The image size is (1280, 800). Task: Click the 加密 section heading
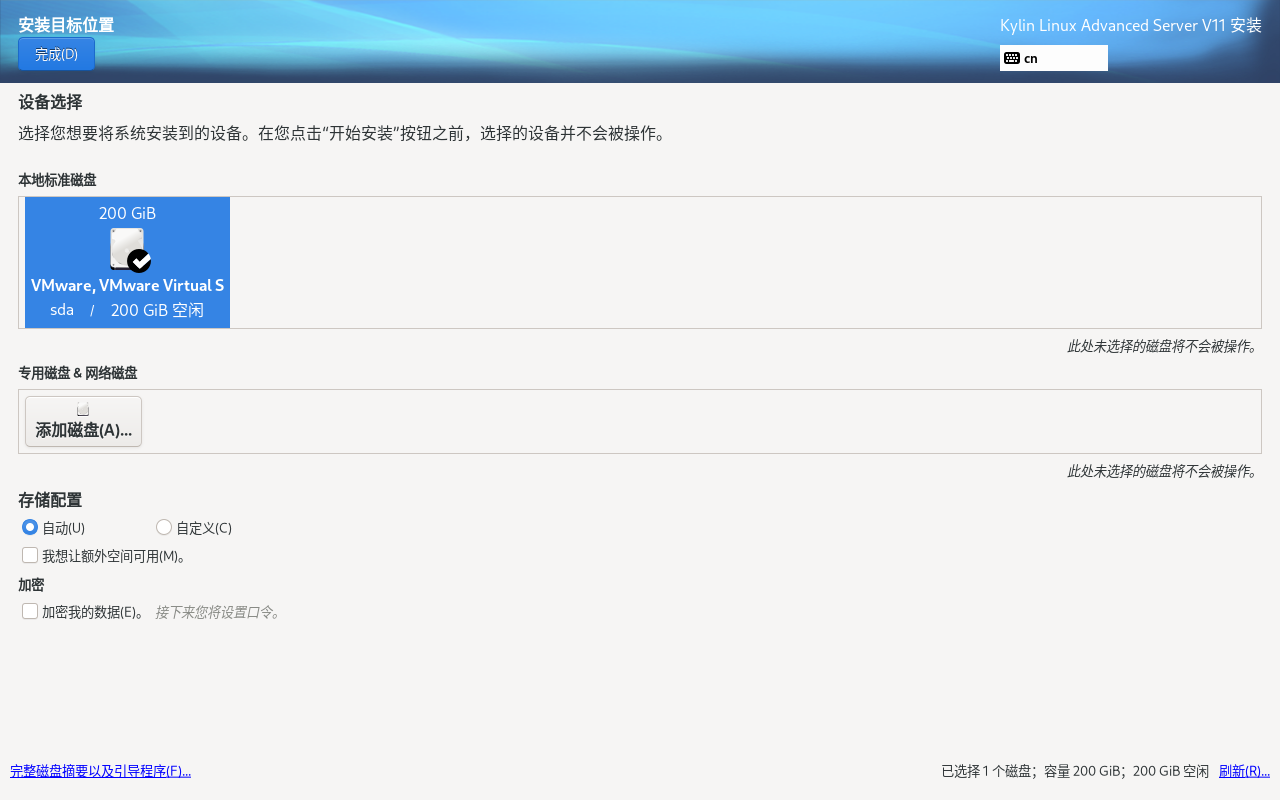[31, 585]
